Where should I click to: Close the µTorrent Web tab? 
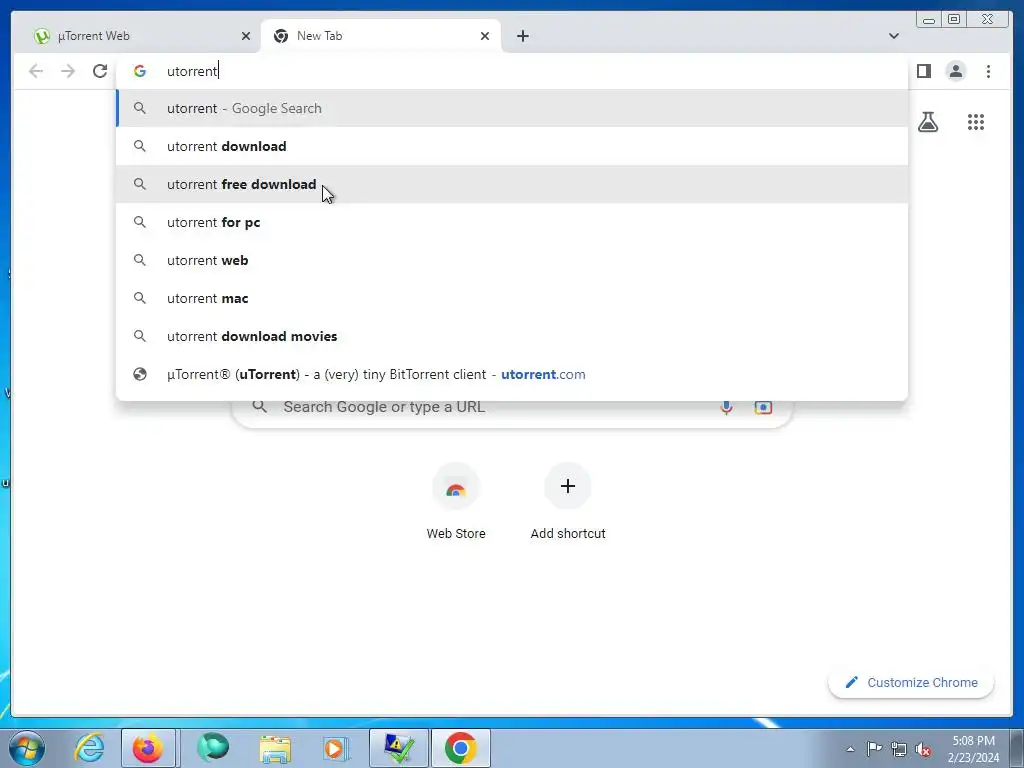(246, 36)
